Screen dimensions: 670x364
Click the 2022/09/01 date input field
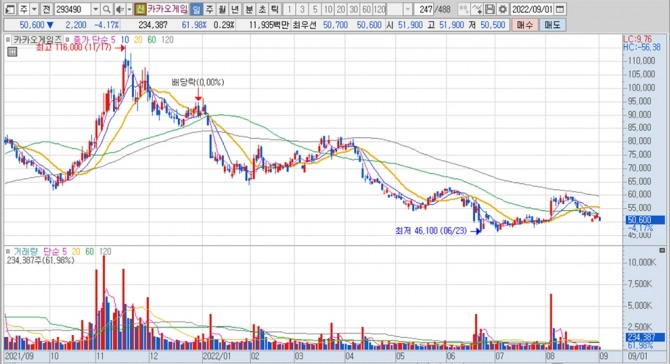coord(532,9)
